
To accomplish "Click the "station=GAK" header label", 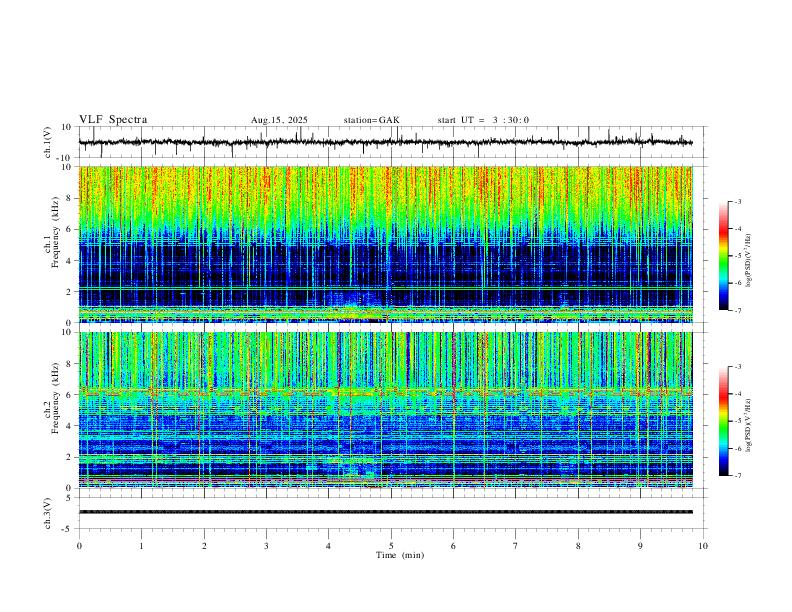I will (372, 120).
